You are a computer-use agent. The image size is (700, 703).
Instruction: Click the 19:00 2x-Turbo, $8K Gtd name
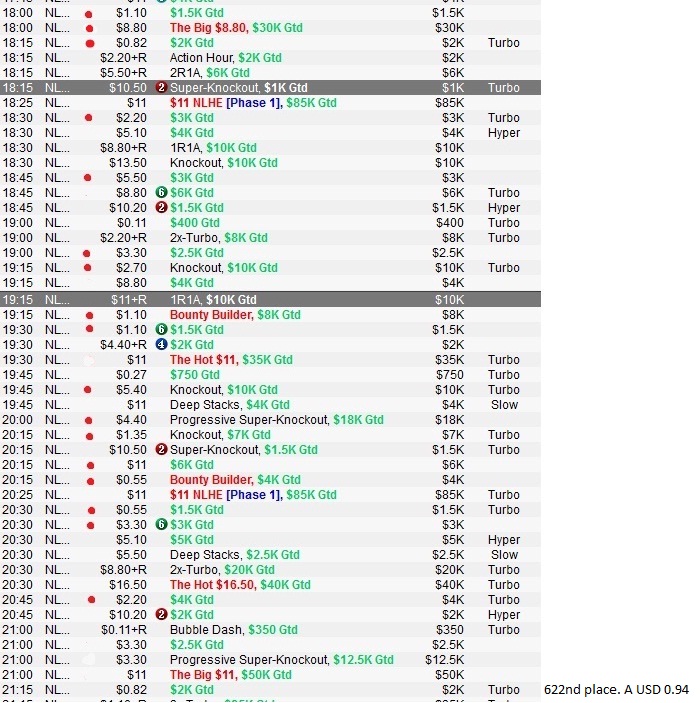(x=218, y=238)
